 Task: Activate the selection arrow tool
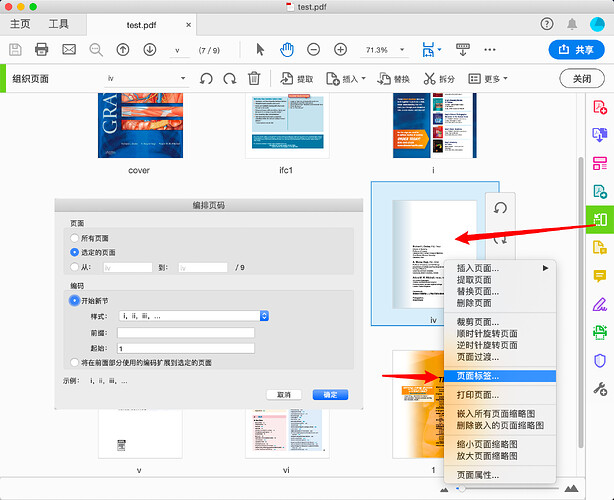pyautogui.click(x=260, y=50)
